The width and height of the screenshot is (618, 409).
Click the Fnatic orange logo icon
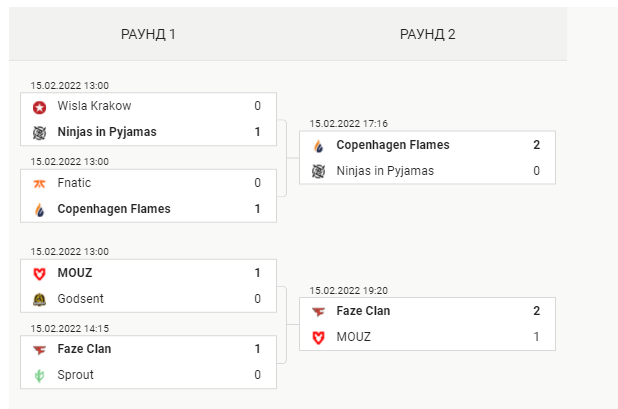[x=39, y=184]
